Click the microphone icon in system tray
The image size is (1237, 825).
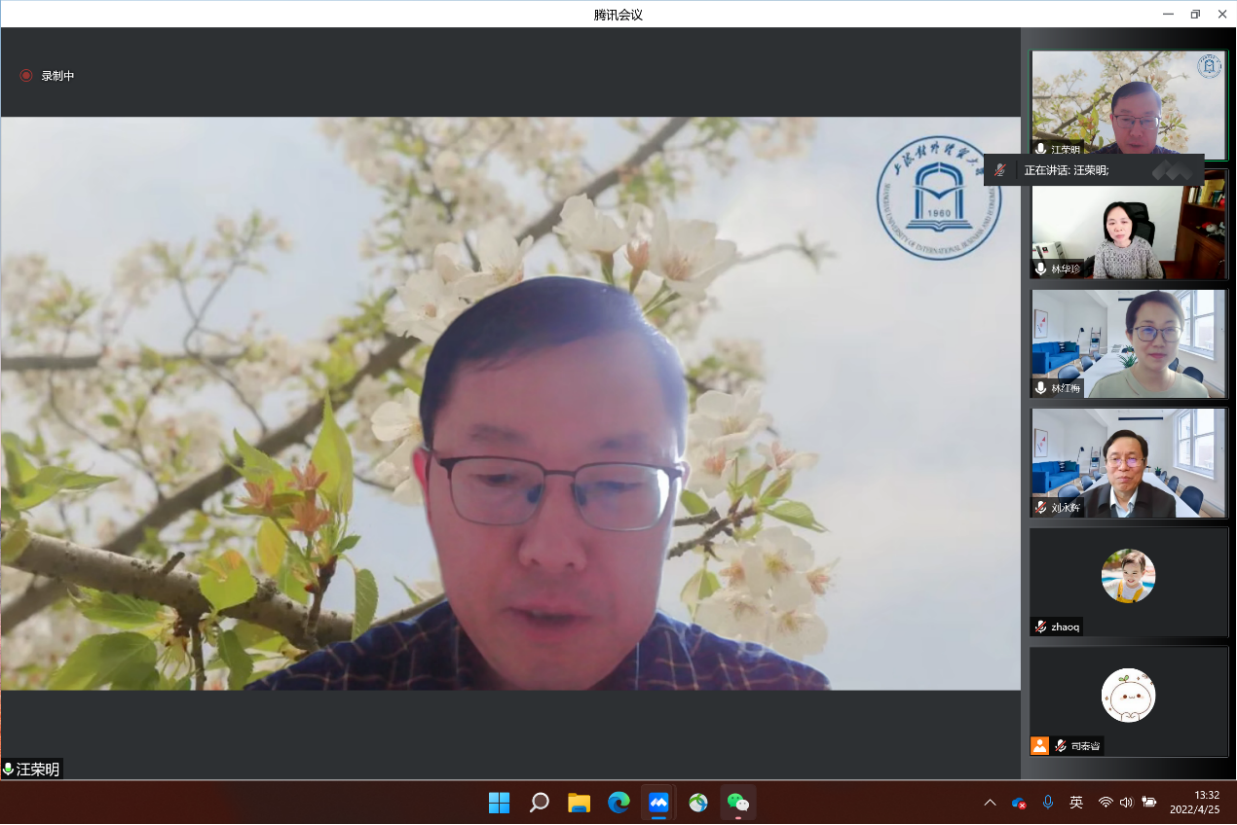(1048, 802)
